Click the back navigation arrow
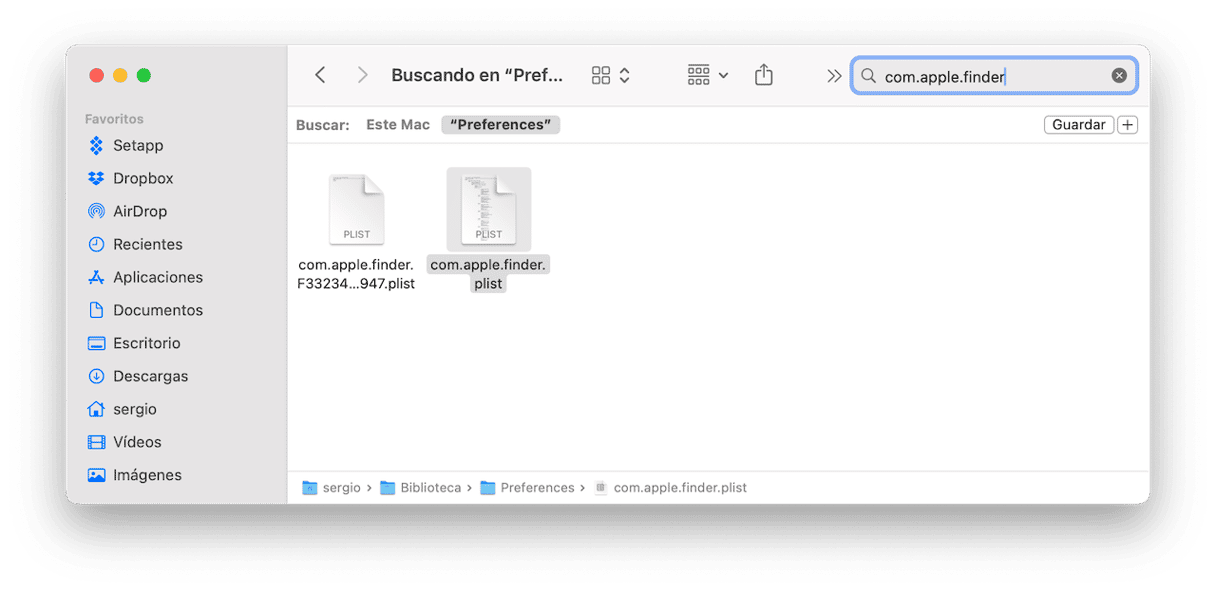The image size is (1216, 591). (x=320, y=75)
